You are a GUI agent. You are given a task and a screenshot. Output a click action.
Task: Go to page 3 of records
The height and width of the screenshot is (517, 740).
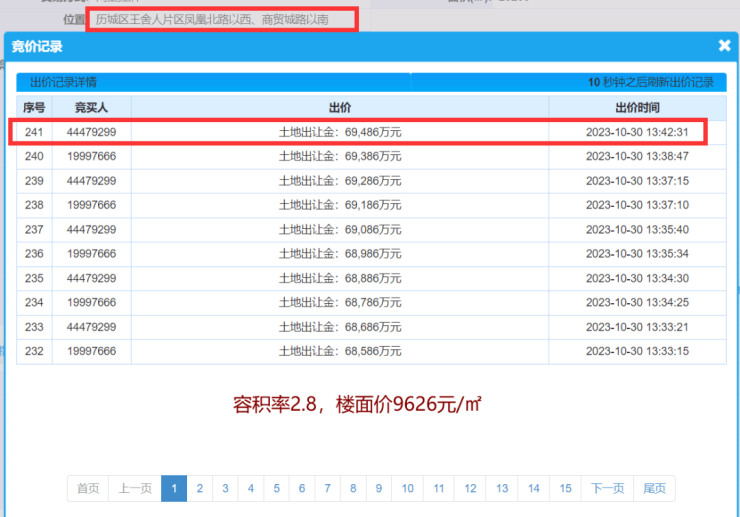click(x=225, y=488)
